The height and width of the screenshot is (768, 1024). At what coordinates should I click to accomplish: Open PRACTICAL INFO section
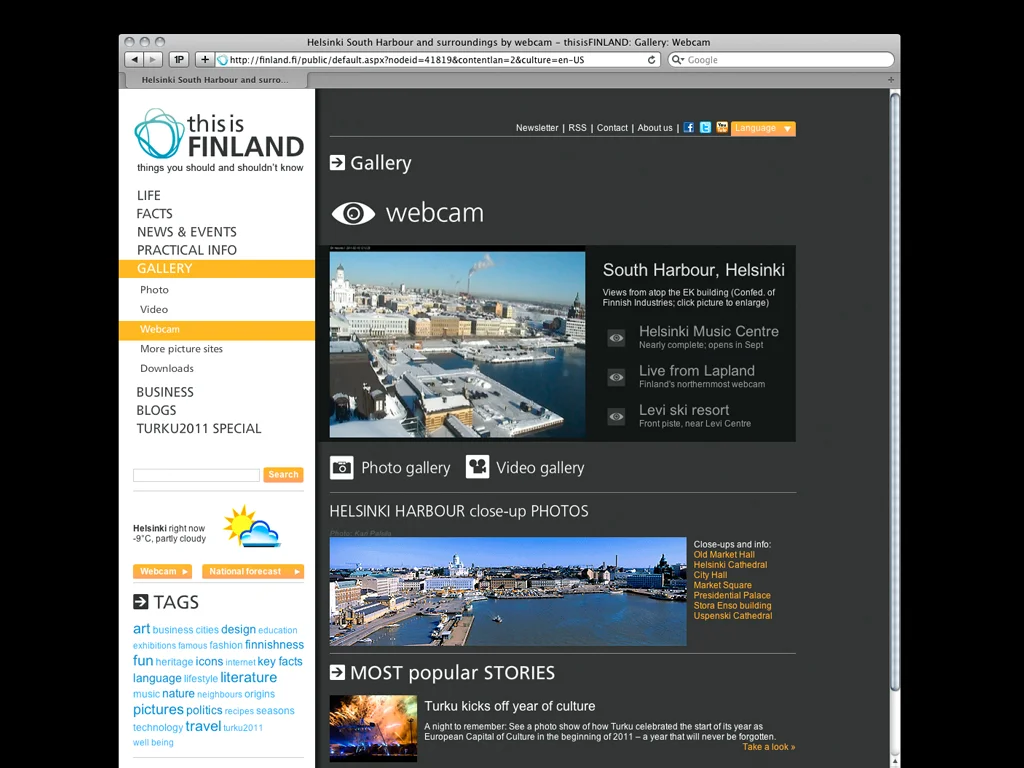click(187, 250)
